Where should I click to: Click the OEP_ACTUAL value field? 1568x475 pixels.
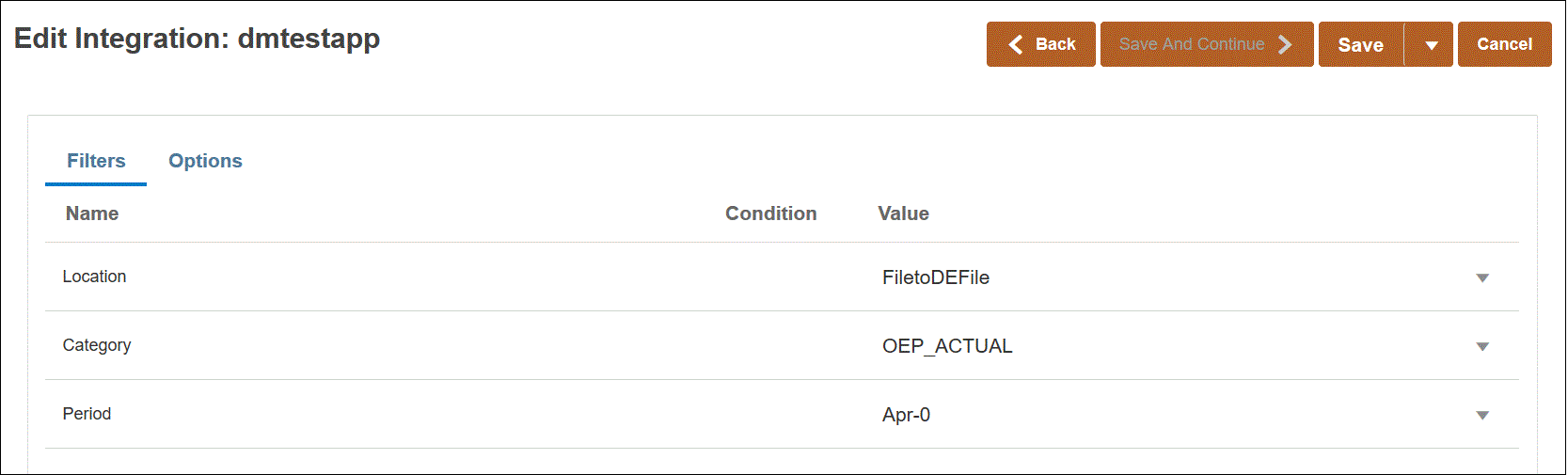pos(947,346)
